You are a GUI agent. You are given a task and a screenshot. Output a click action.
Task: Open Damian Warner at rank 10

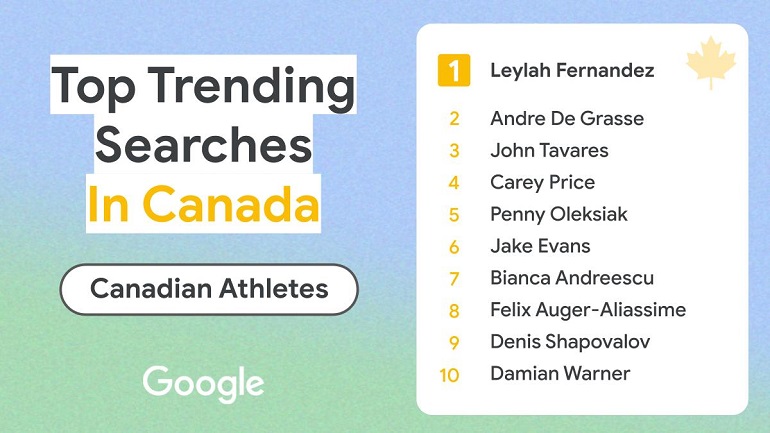(x=560, y=374)
